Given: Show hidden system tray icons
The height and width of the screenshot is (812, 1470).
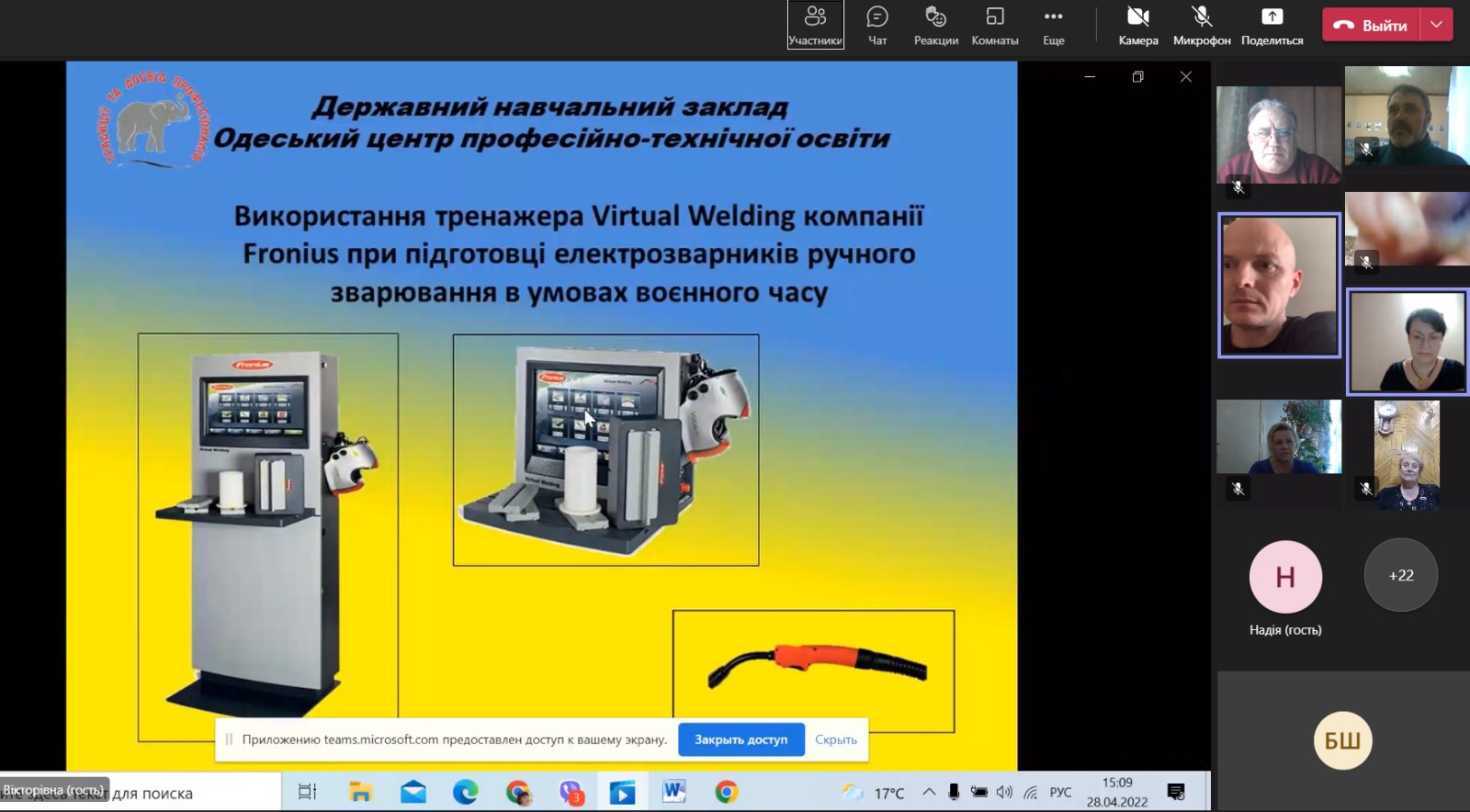Looking at the screenshot, I should pyautogui.click(x=929, y=792).
